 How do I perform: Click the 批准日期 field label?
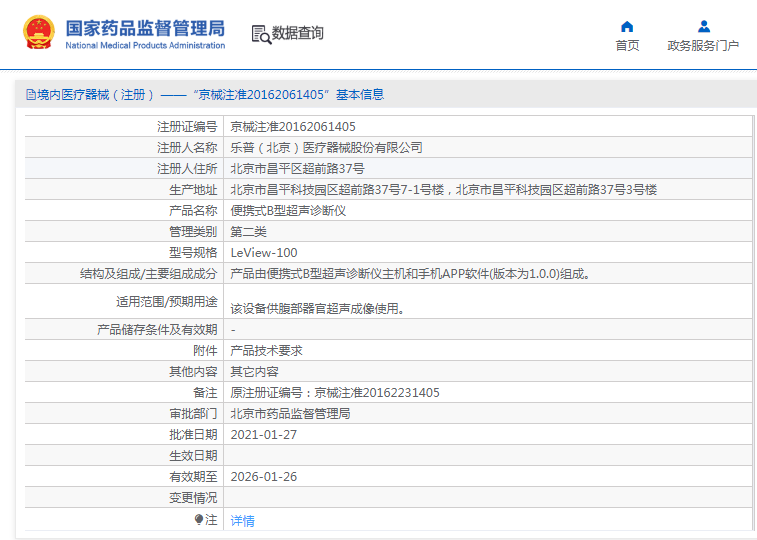click(193, 435)
